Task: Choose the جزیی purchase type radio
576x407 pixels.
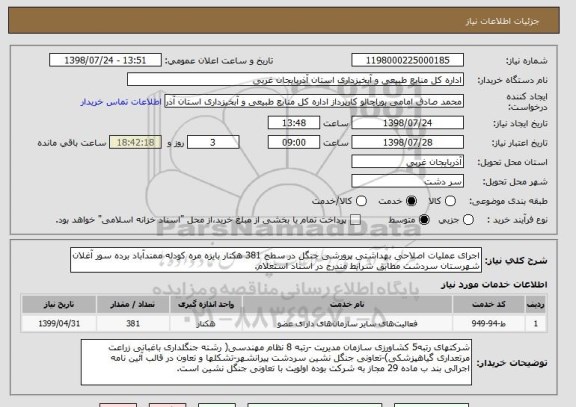Action: [x=468, y=220]
